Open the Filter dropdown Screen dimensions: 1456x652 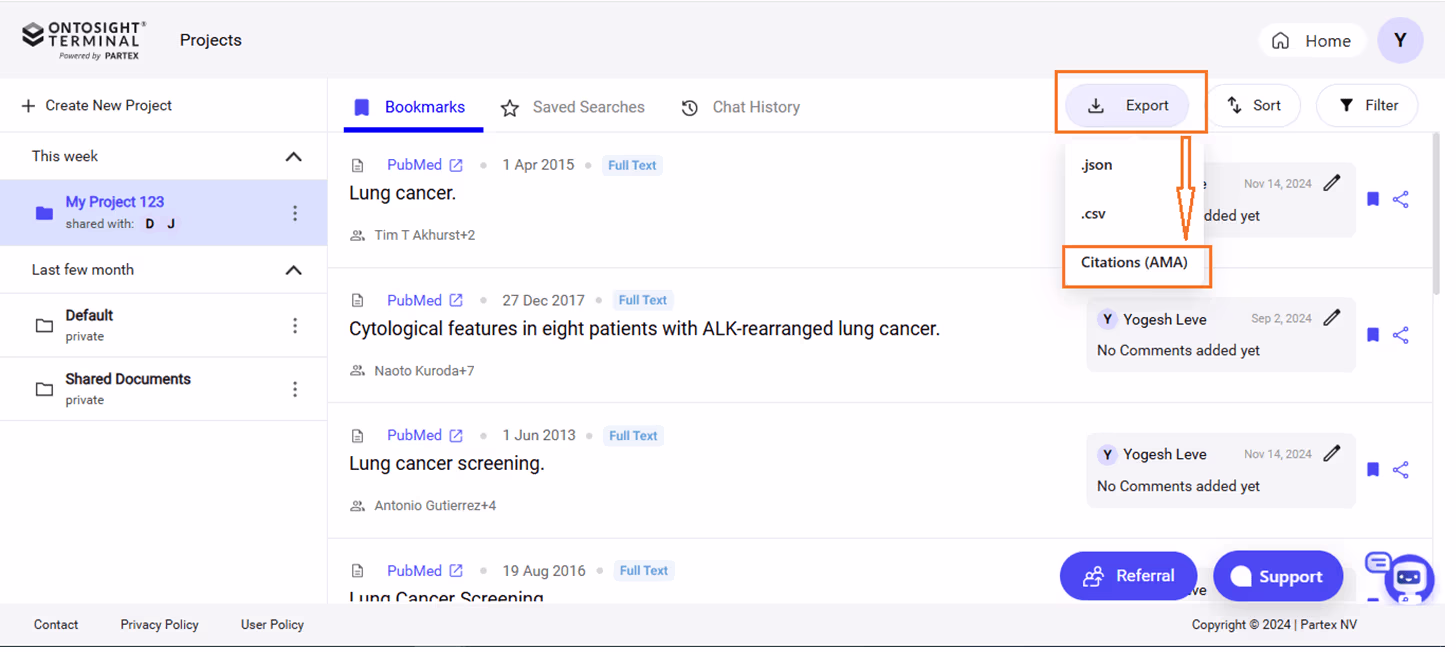click(x=1366, y=104)
